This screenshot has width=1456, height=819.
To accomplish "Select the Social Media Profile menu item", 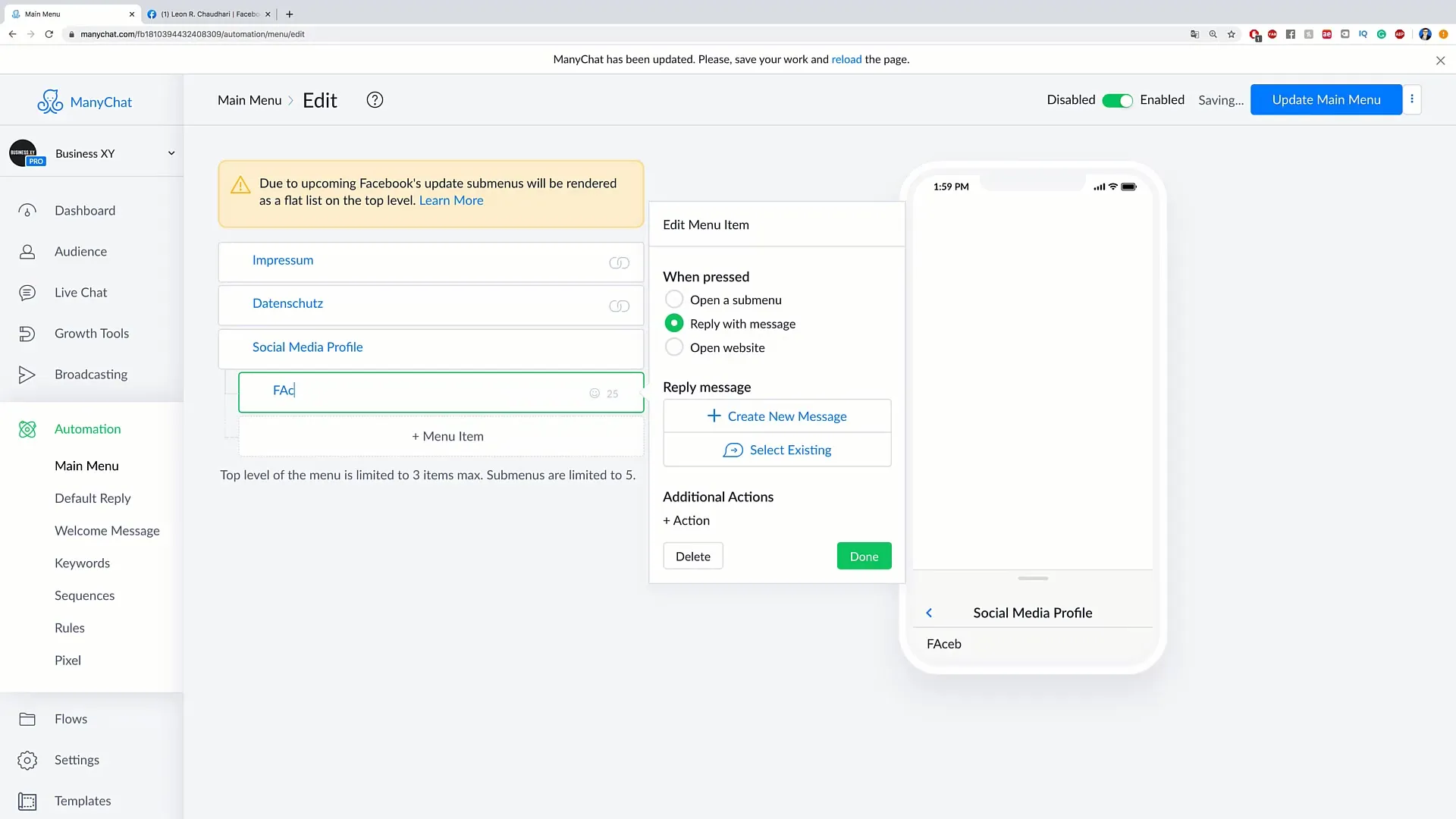I will click(x=431, y=349).
